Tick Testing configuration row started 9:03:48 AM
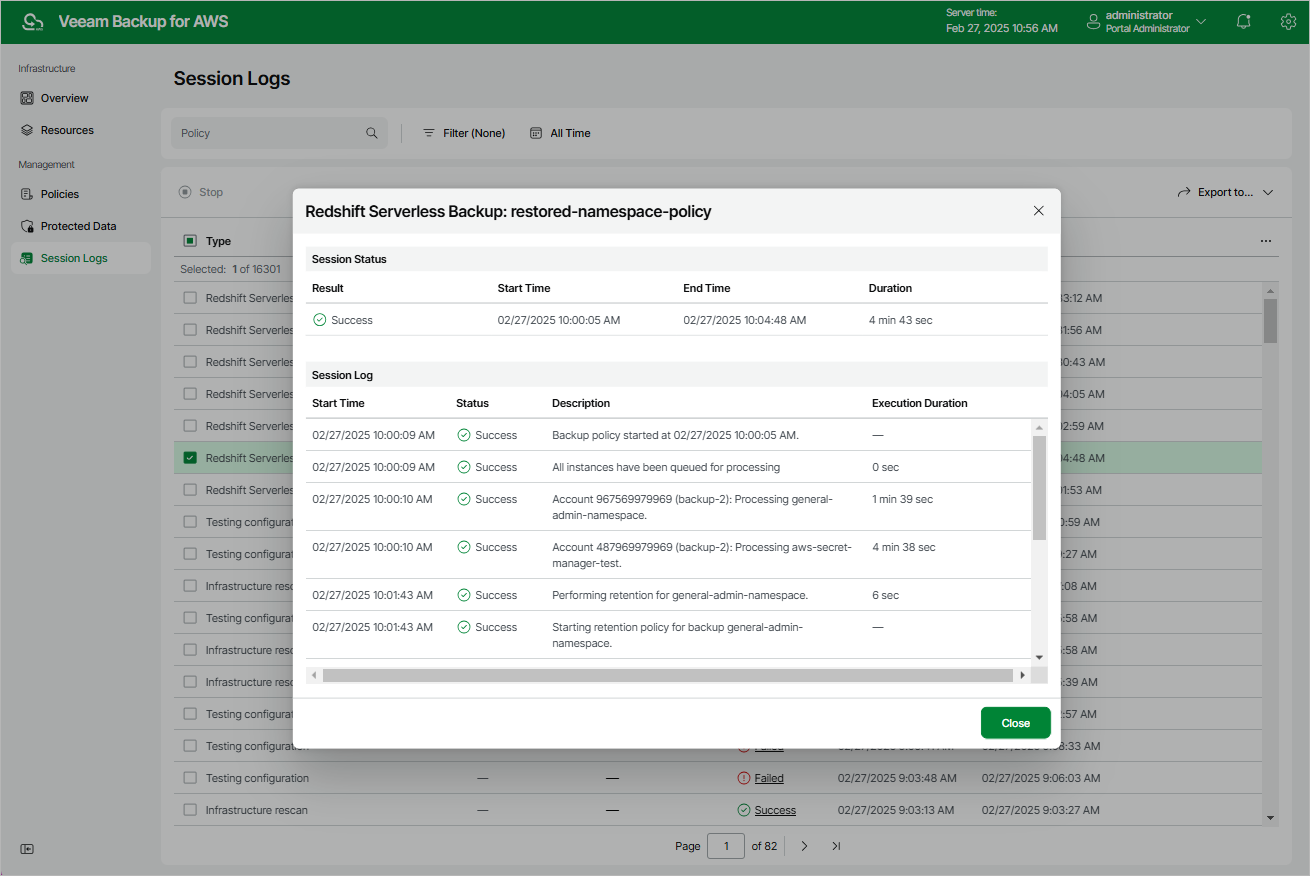 [x=190, y=778]
